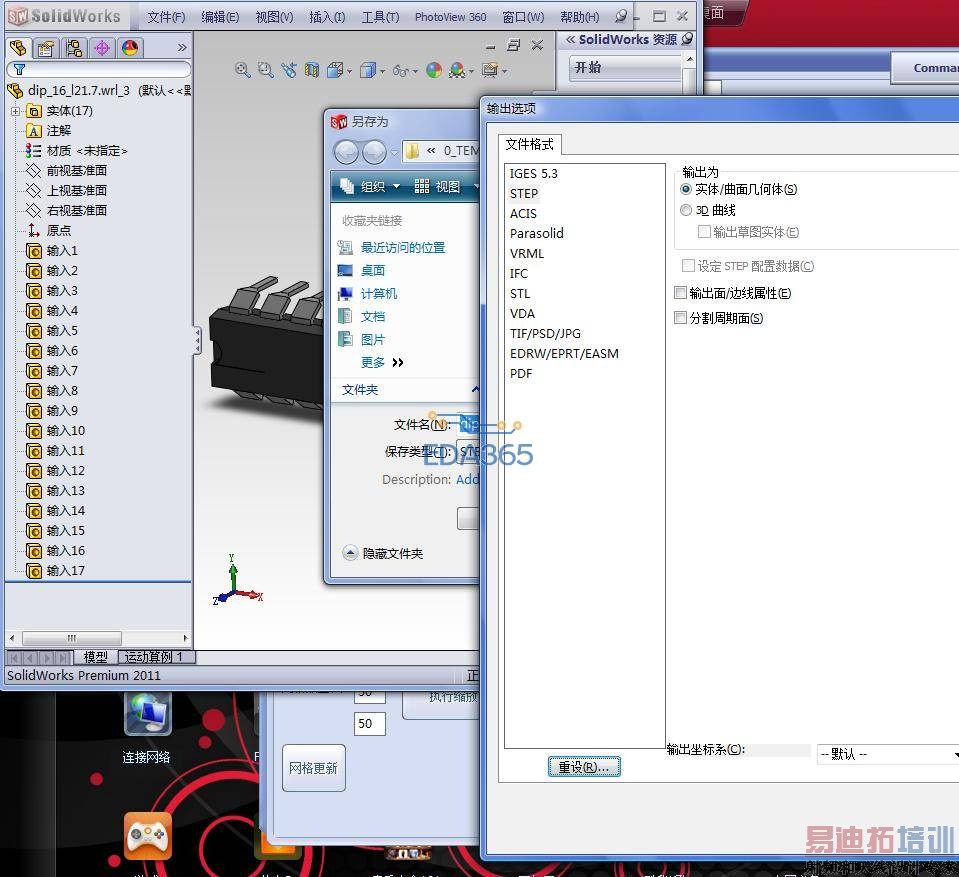959x877 pixels.
Task: Select Parasolid in format list
Action: tap(537, 234)
